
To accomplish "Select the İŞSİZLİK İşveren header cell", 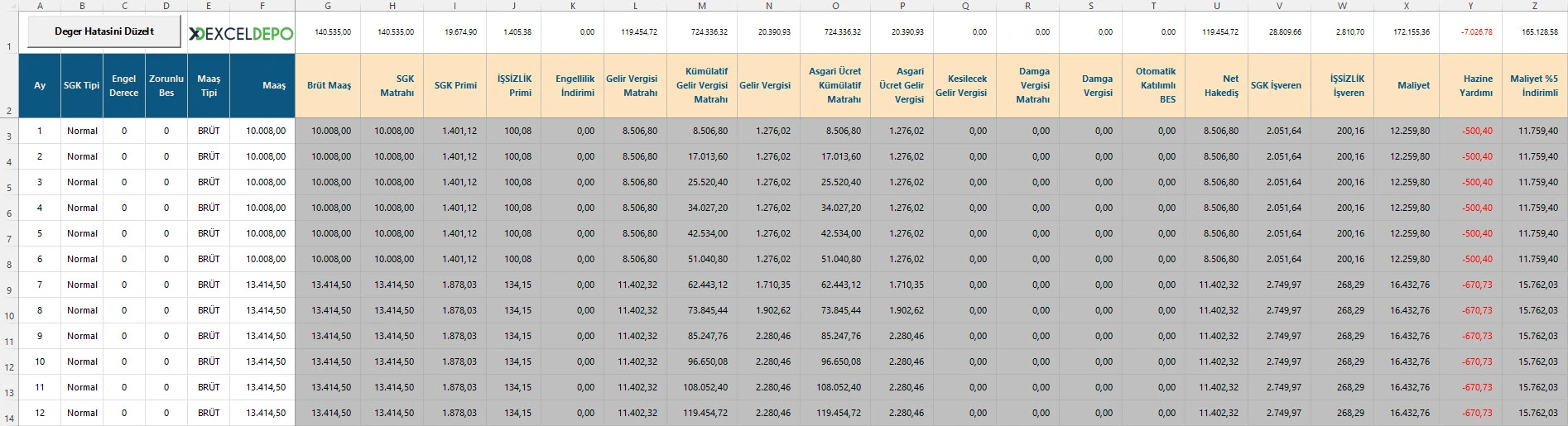I will [x=1343, y=85].
